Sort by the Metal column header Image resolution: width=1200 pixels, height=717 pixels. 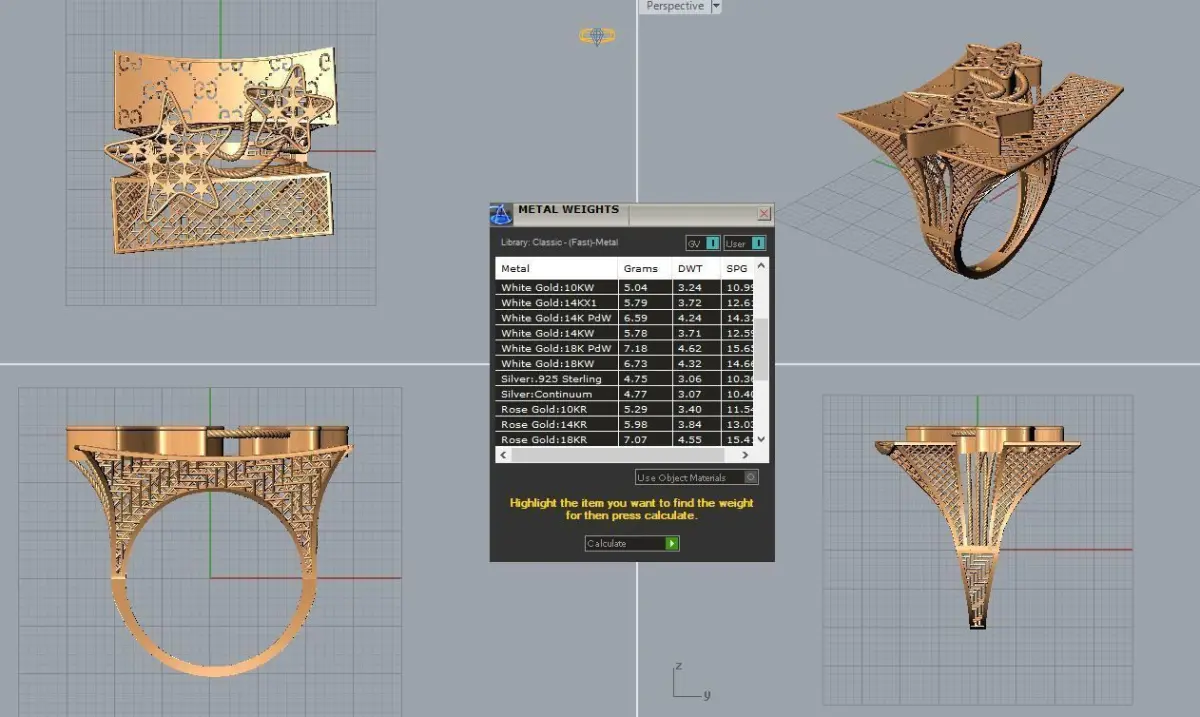556,268
